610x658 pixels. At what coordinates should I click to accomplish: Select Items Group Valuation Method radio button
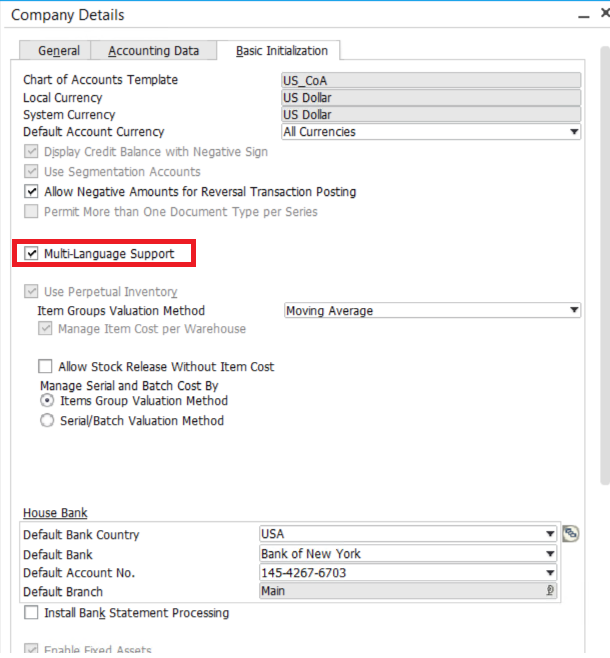[46, 401]
